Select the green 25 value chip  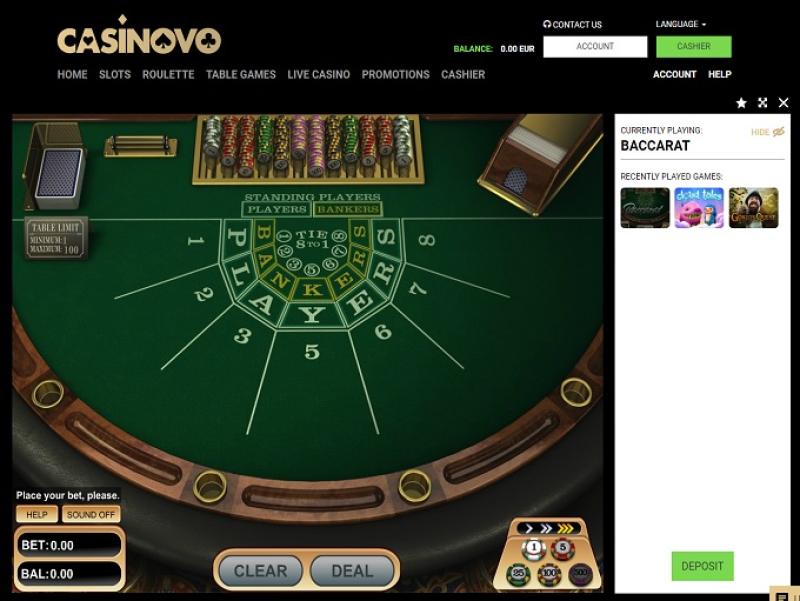coord(518,574)
